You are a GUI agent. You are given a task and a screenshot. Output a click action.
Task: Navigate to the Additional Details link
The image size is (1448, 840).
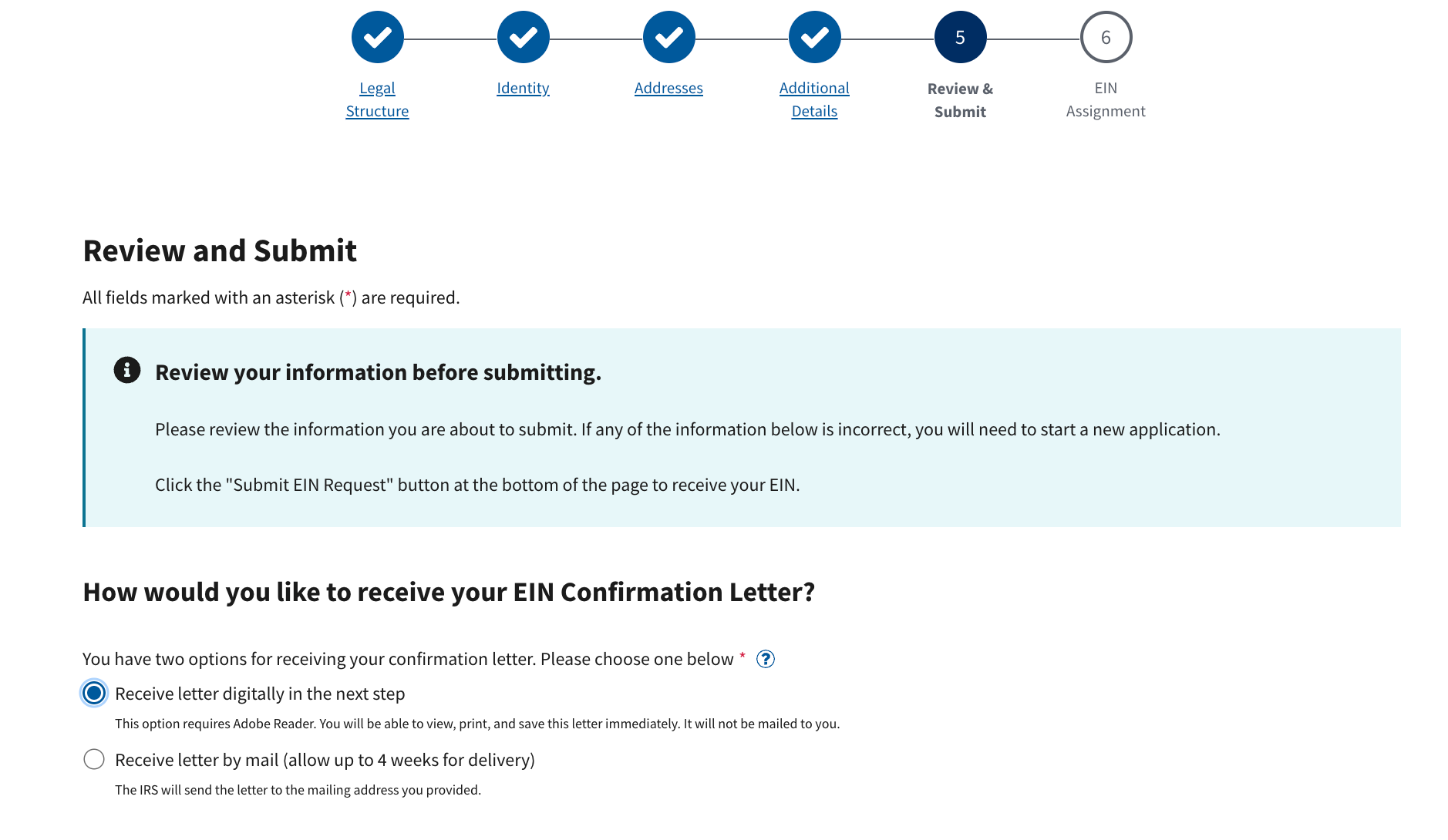814,99
